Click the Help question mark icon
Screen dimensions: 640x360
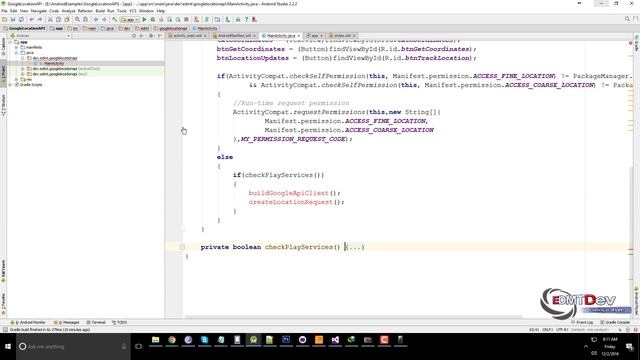[246, 19]
